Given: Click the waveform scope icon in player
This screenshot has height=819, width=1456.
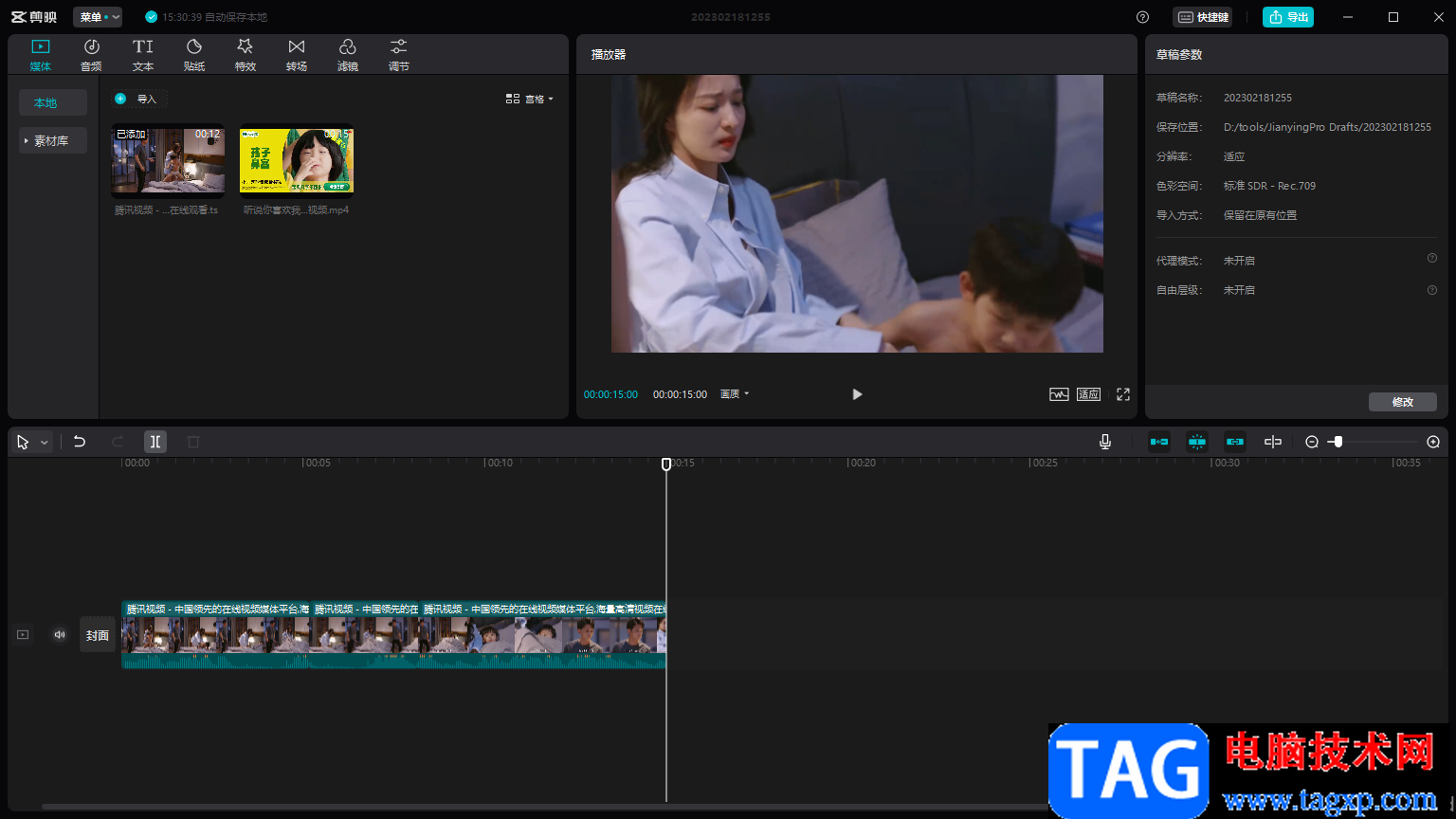Looking at the screenshot, I should click(1059, 394).
